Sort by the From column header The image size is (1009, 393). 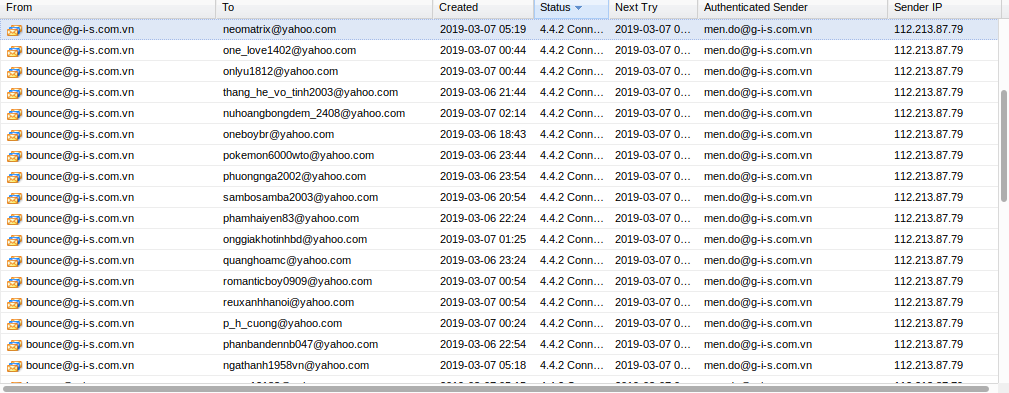[107, 8]
